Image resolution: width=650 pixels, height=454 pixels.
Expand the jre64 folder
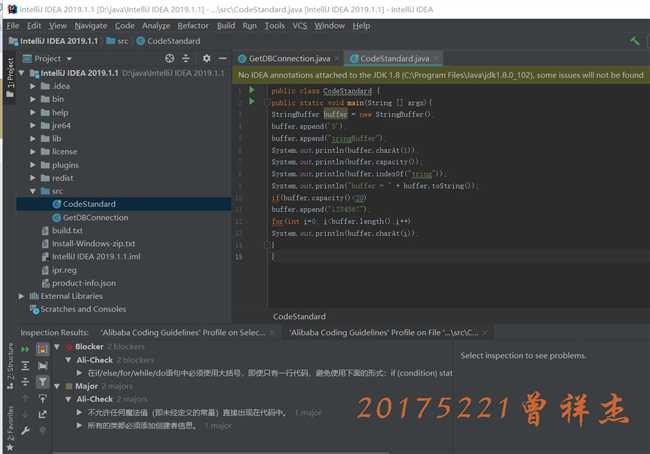pos(33,125)
